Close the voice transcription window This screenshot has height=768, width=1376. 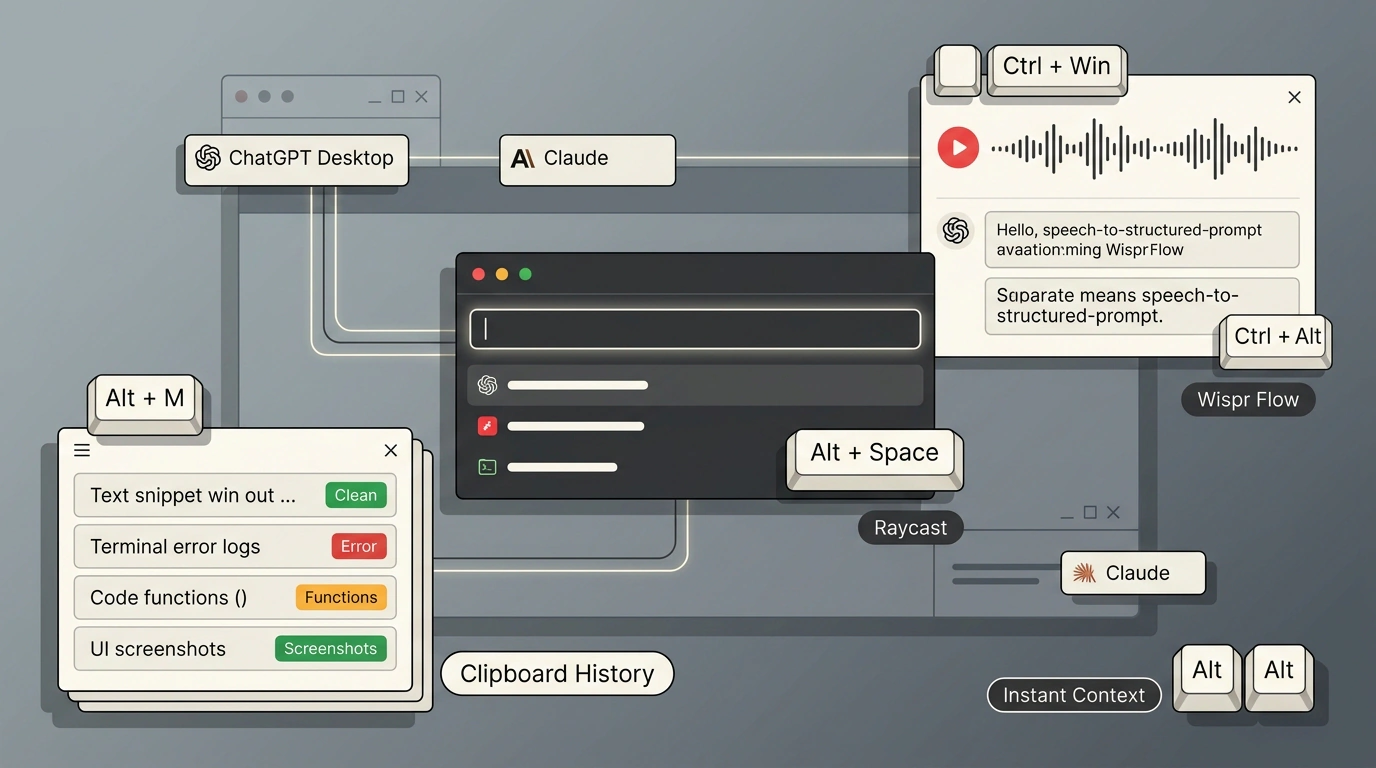click(x=1294, y=97)
